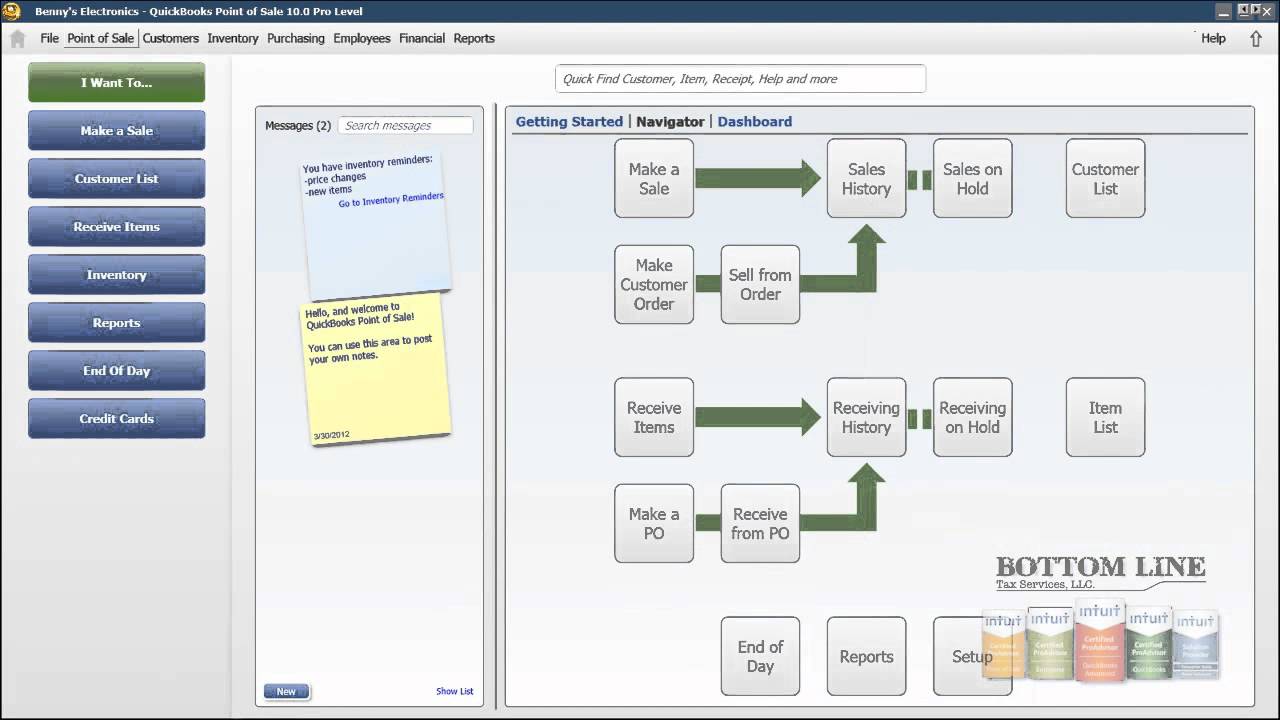Click the I Want To... button
Viewport: 1280px width, 720px height.
pos(117,82)
